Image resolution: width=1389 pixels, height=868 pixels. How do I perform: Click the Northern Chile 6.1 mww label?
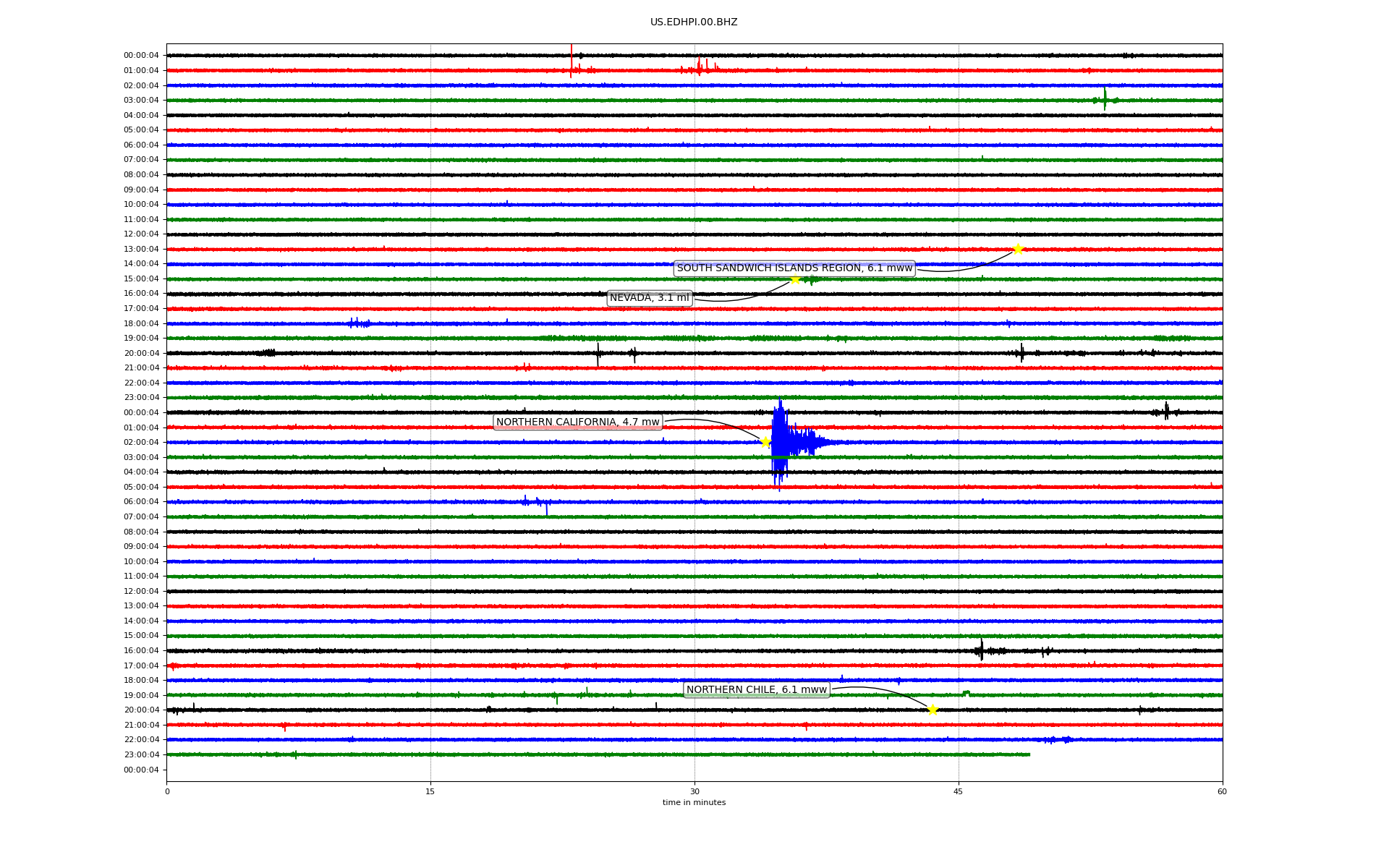[756, 690]
